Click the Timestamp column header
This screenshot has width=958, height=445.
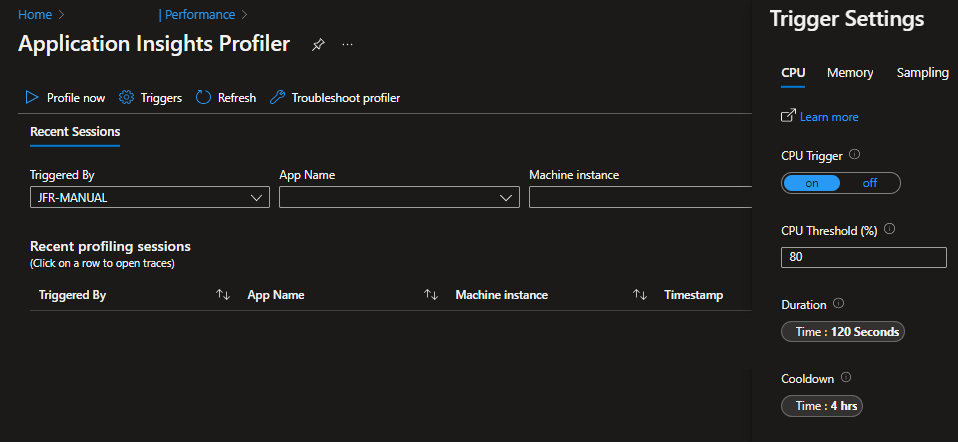click(x=693, y=295)
